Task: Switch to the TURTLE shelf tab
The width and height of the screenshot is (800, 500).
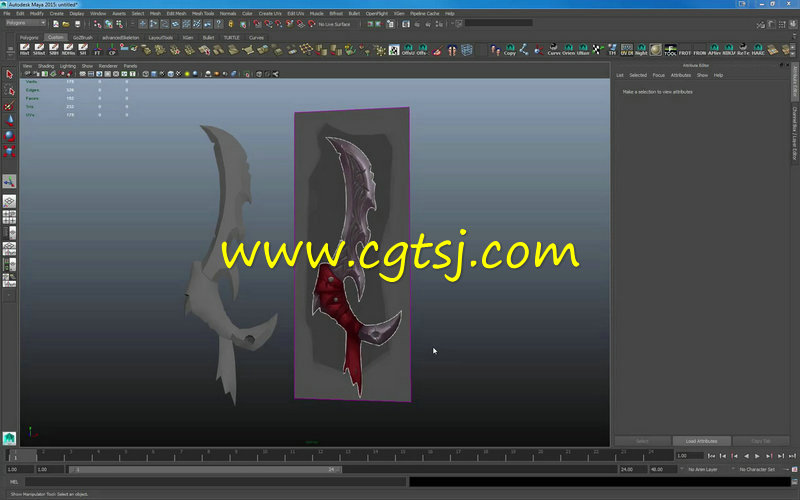Action: pos(231,38)
